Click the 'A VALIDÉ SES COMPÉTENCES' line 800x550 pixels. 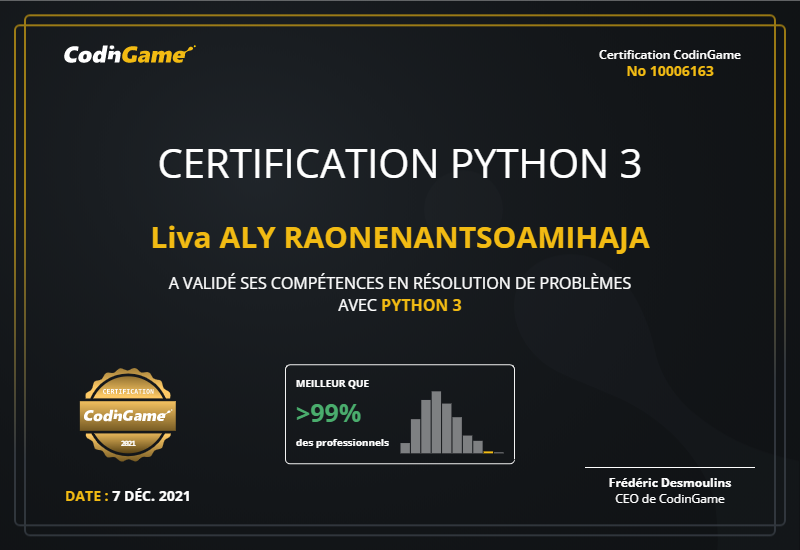click(x=400, y=284)
